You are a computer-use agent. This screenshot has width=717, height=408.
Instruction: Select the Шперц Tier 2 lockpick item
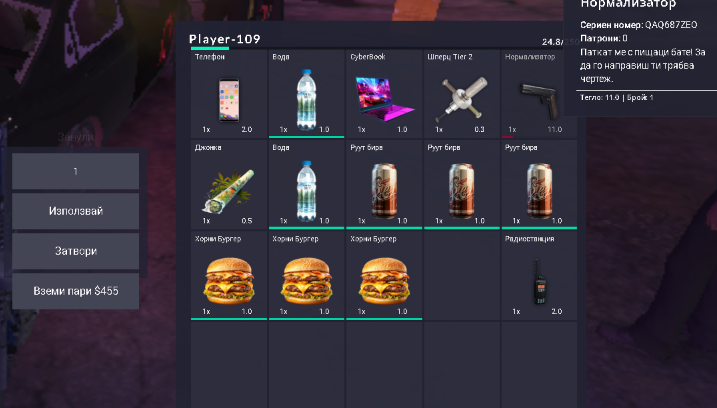461,94
